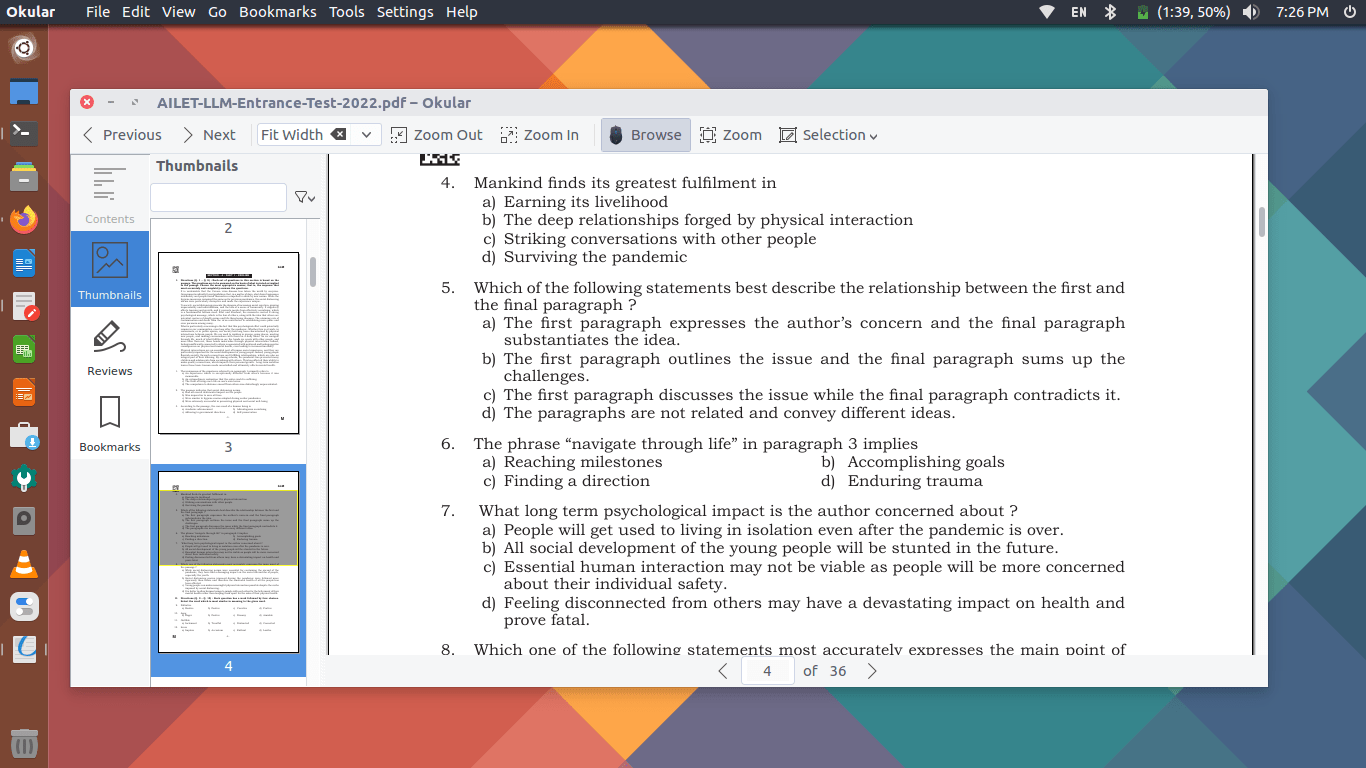Open the Tweaks toggle-switch dock icon
Viewport: 1366px width, 768px height.
[x=24, y=606]
